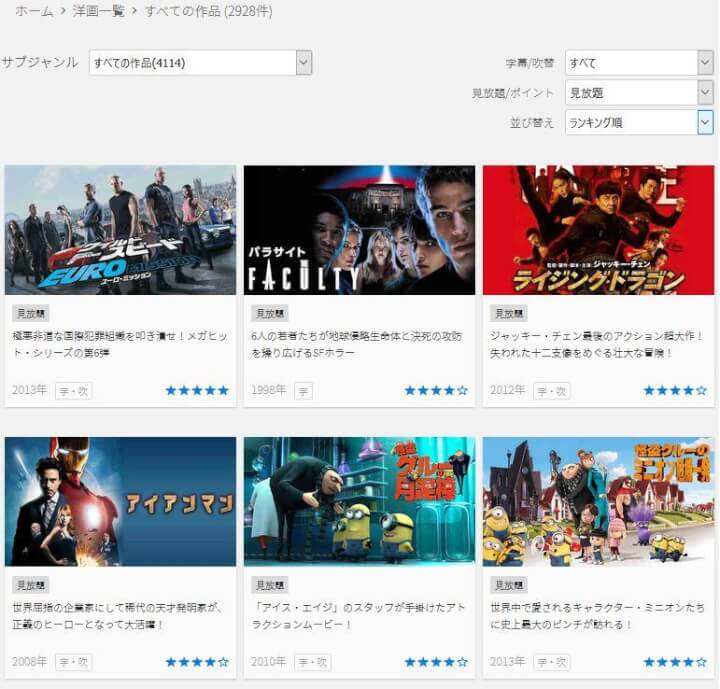The height and width of the screenshot is (689, 720).
Task: Open the ライジング・ドラゴン thumbnail
Action: click(599, 230)
